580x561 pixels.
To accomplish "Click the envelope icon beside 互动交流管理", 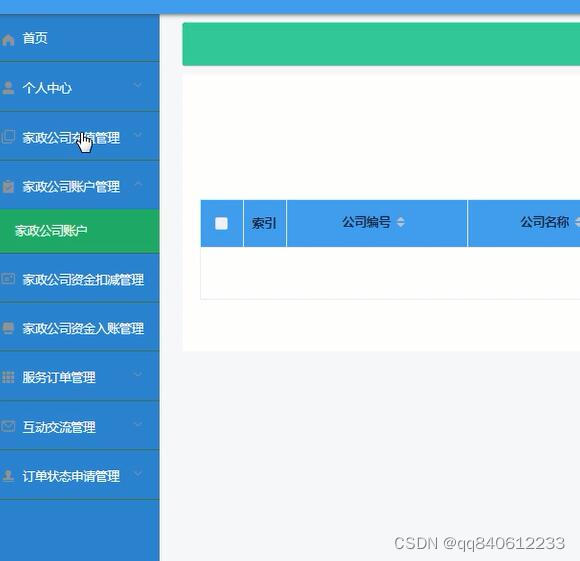I will (8, 426).
